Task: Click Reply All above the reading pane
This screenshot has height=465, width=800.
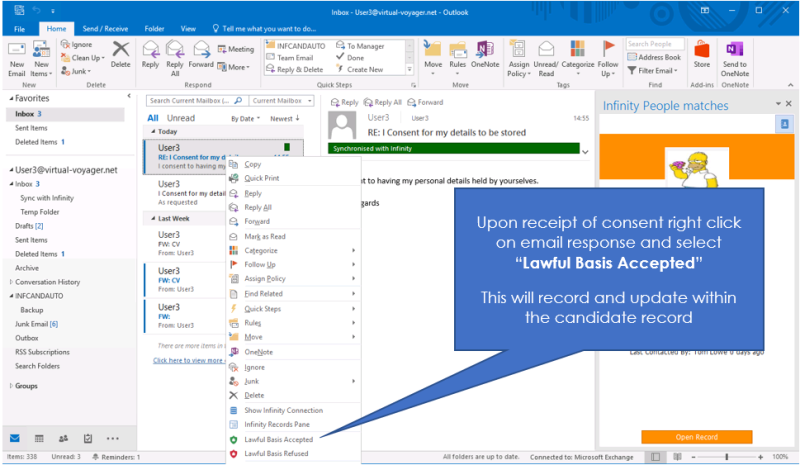Action: (x=382, y=102)
